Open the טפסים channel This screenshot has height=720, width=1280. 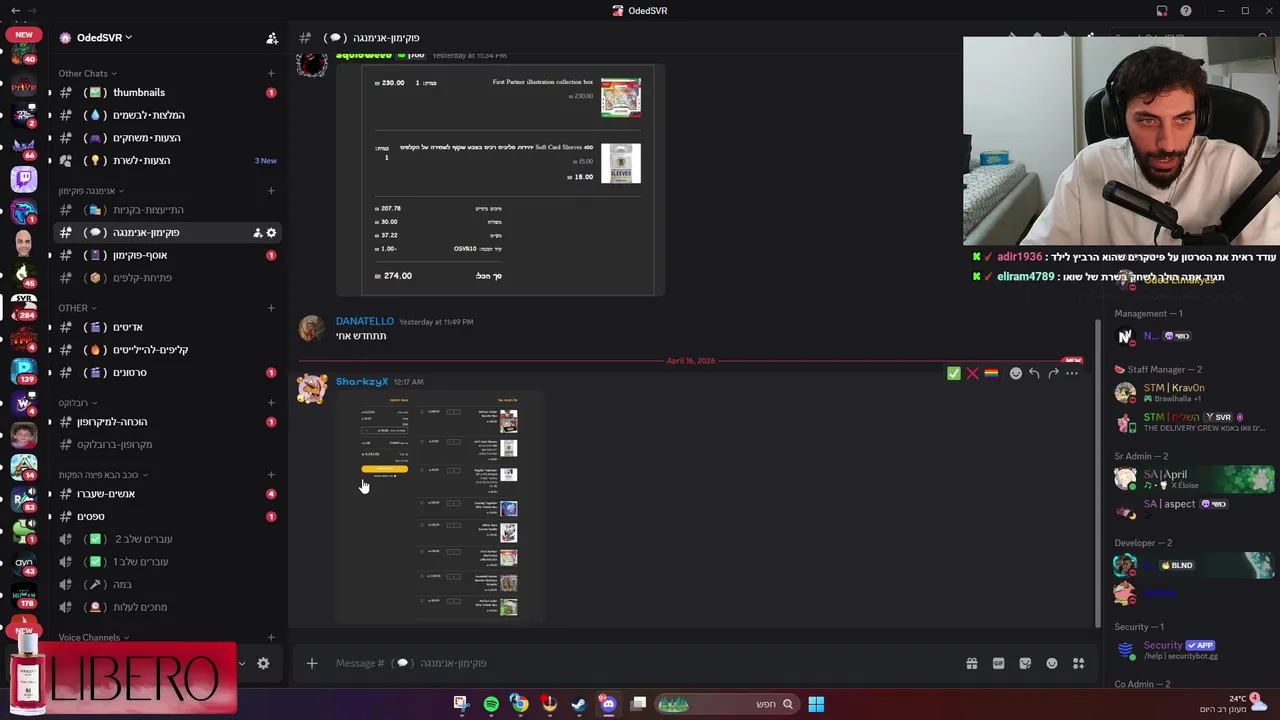pyautogui.click(x=167, y=516)
